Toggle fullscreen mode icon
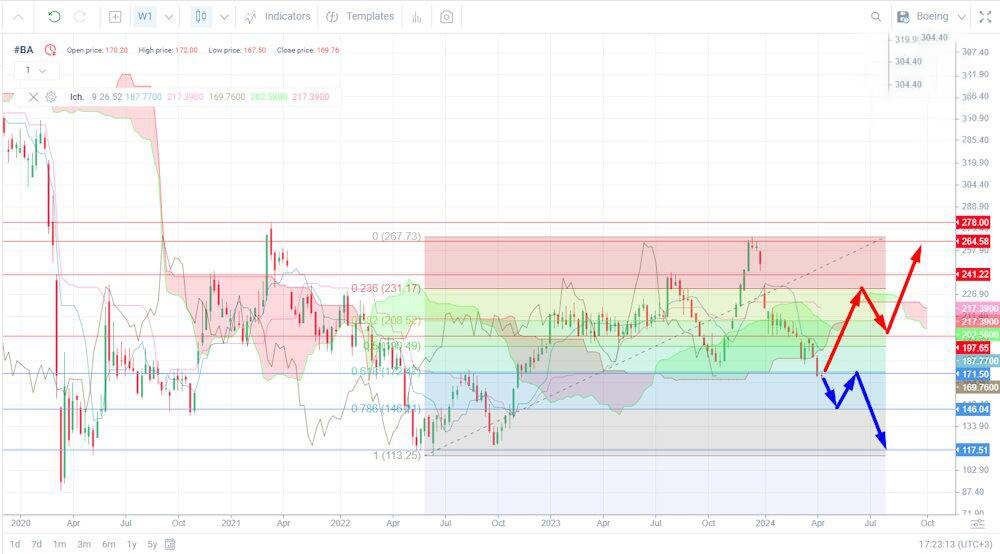 [x=985, y=17]
